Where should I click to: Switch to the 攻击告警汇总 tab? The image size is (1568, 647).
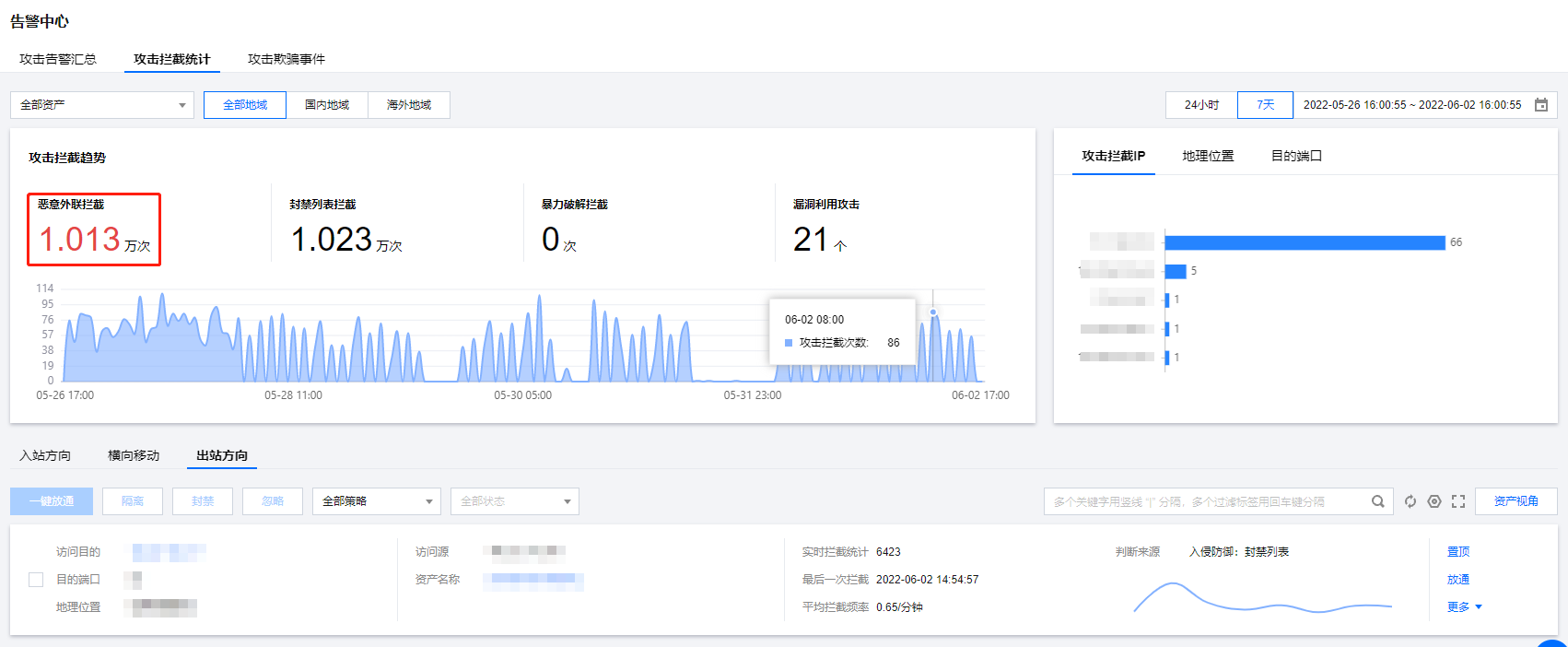(x=58, y=59)
